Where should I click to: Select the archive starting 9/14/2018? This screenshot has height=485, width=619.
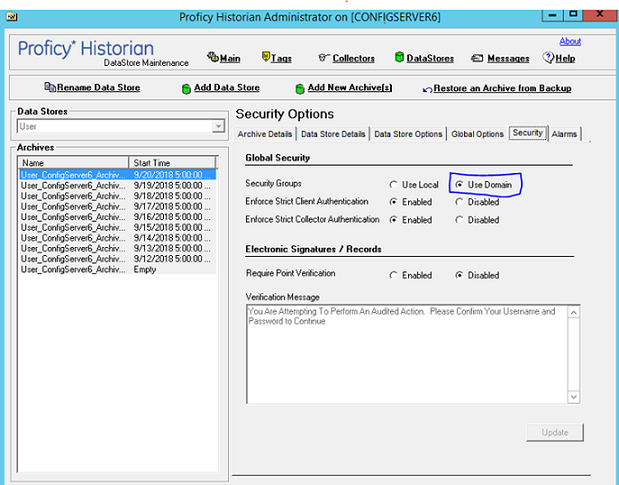tap(117, 238)
